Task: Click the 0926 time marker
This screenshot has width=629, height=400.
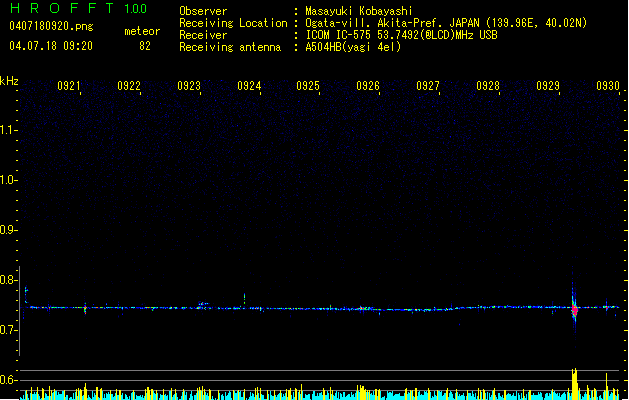Action: coord(368,86)
